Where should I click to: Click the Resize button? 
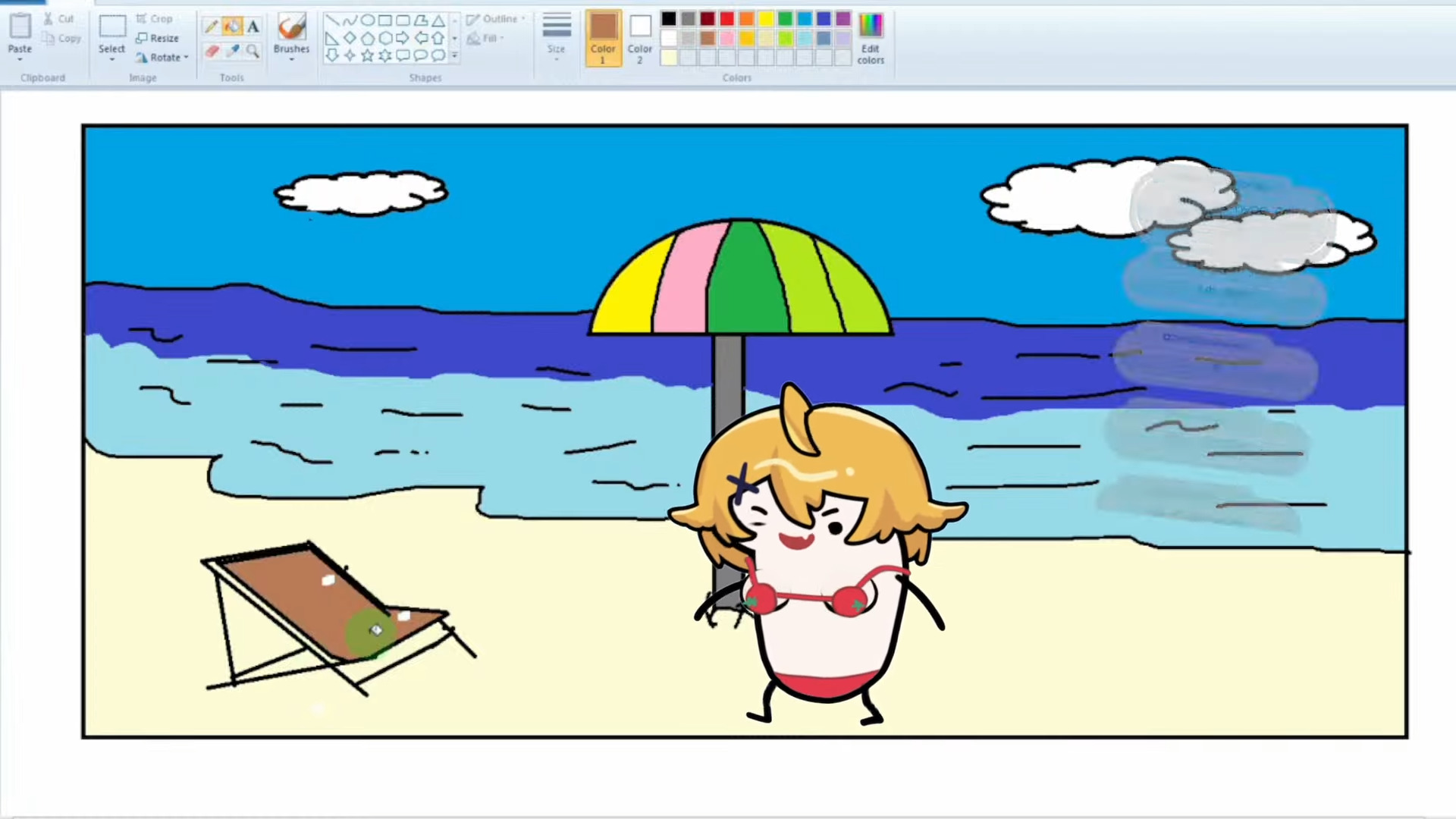pyautogui.click(x=158, y=38)
